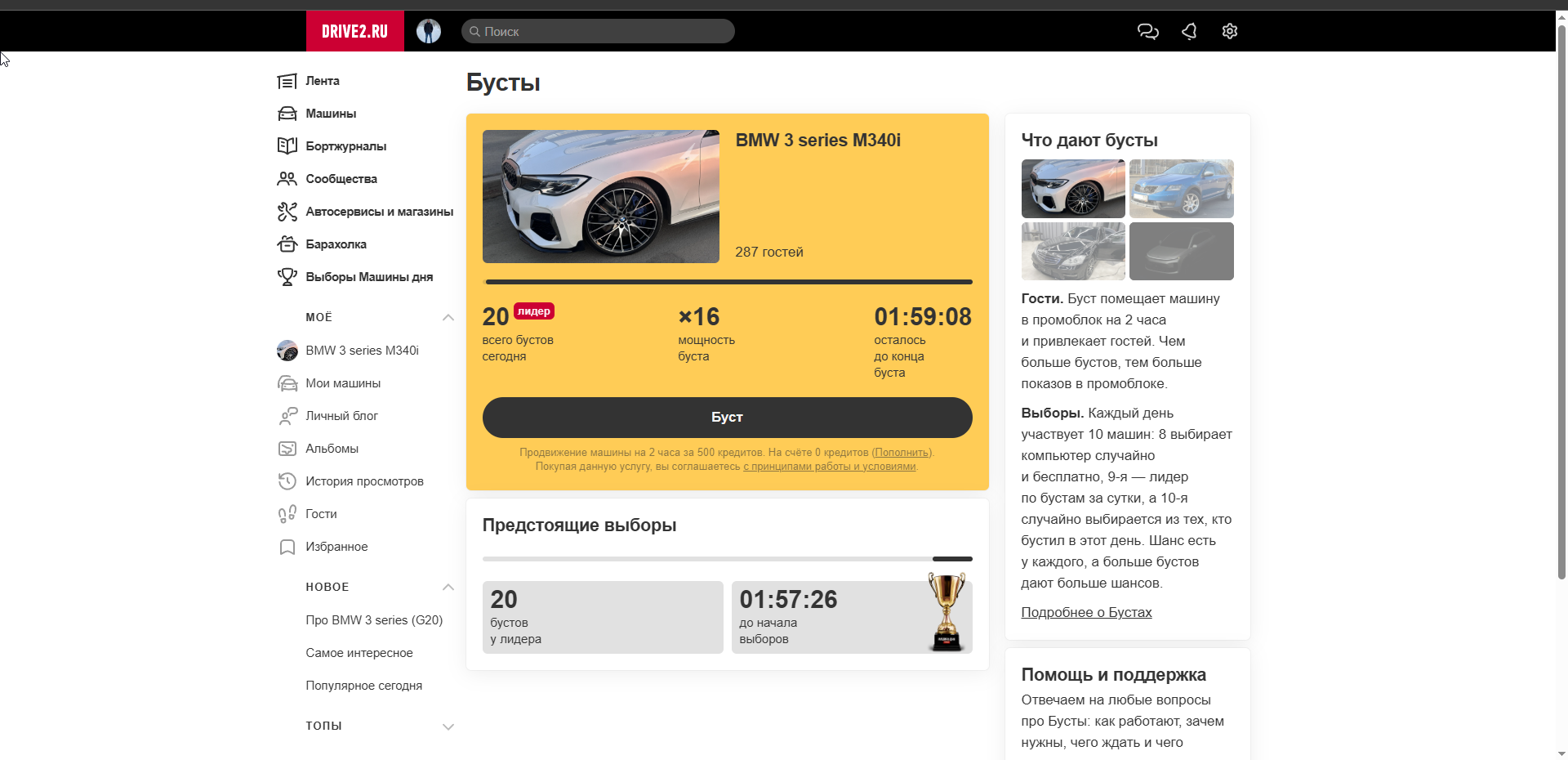The image size is (1568, 760).
Task: Click the 287 гостей text
Action: tap(769, 252)
